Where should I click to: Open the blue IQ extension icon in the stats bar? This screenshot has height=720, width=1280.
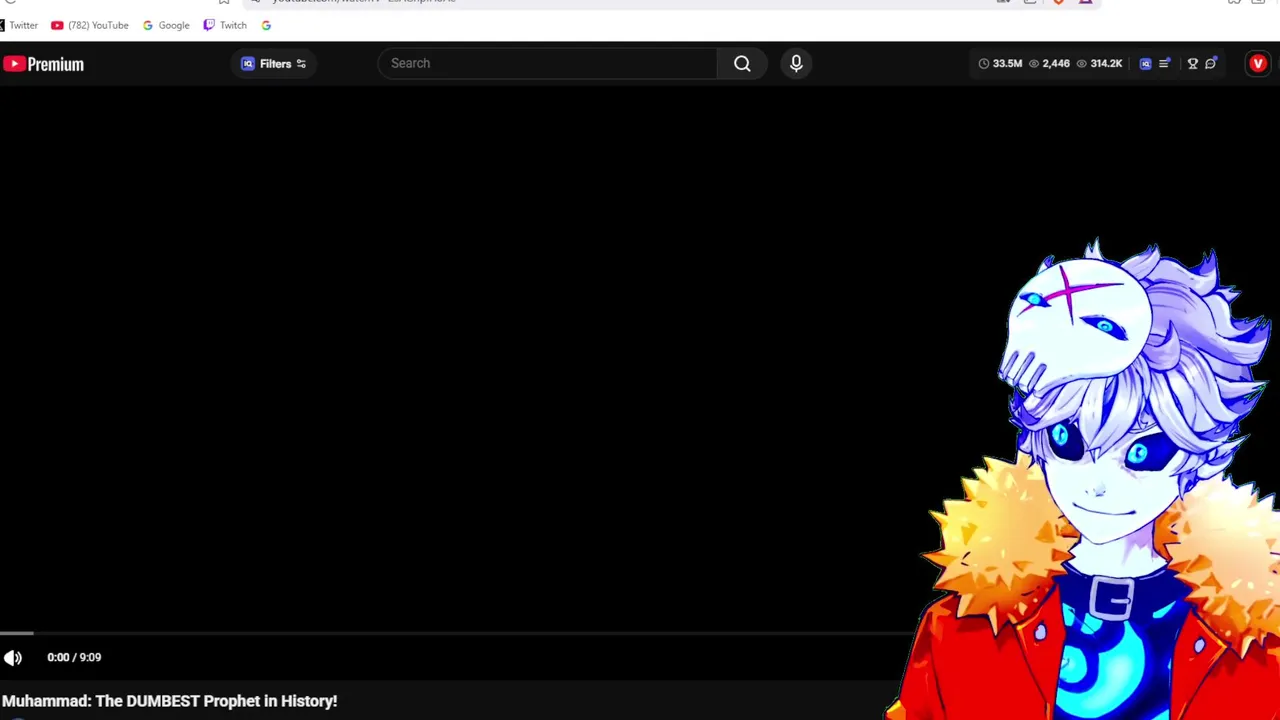click(1146, 64)
